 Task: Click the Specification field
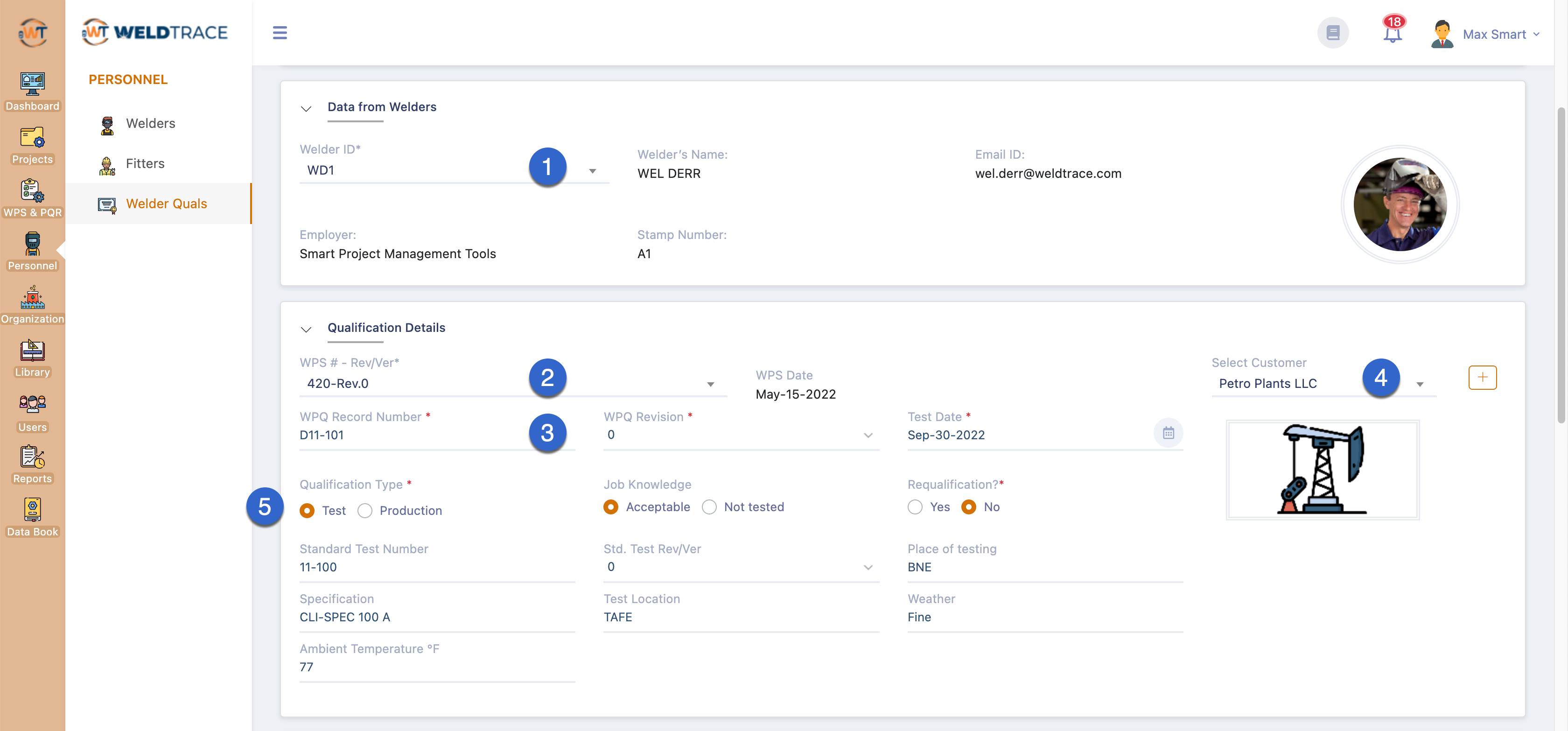pos(436,617)
